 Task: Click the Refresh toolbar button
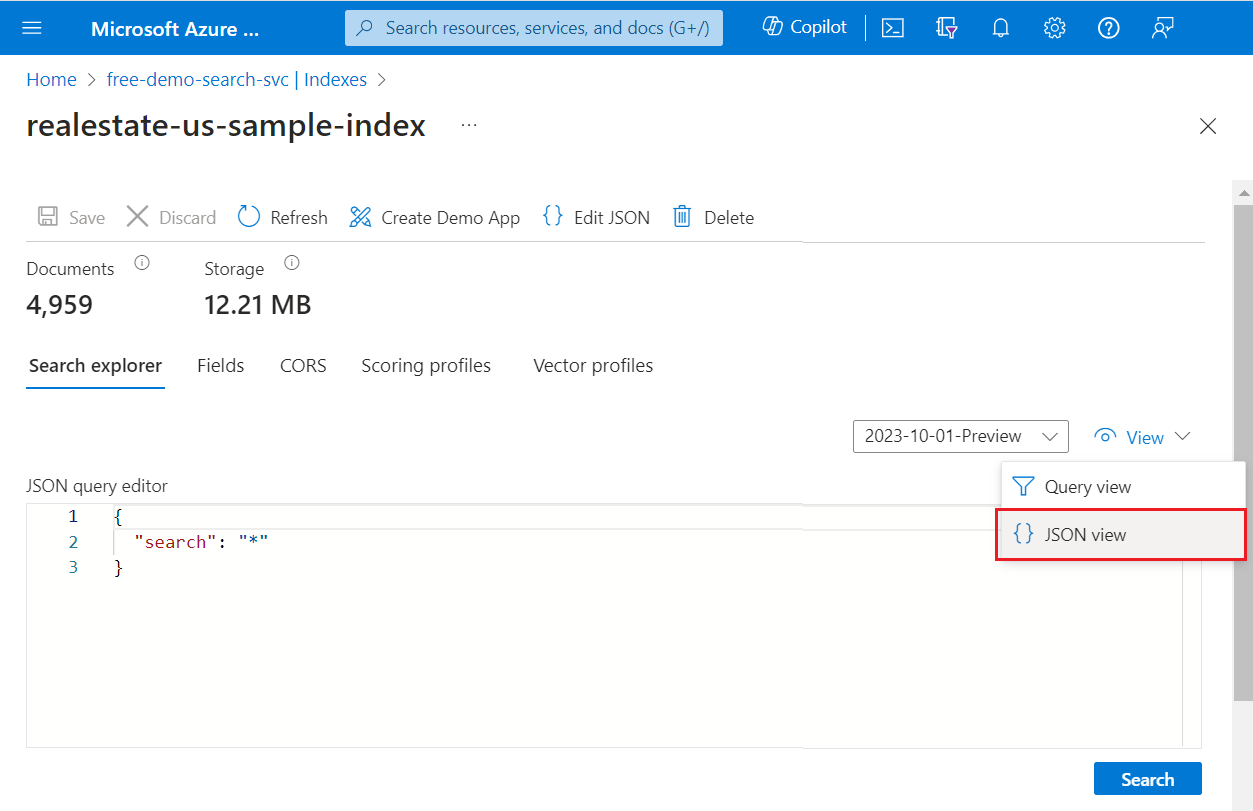click(283, 217)
